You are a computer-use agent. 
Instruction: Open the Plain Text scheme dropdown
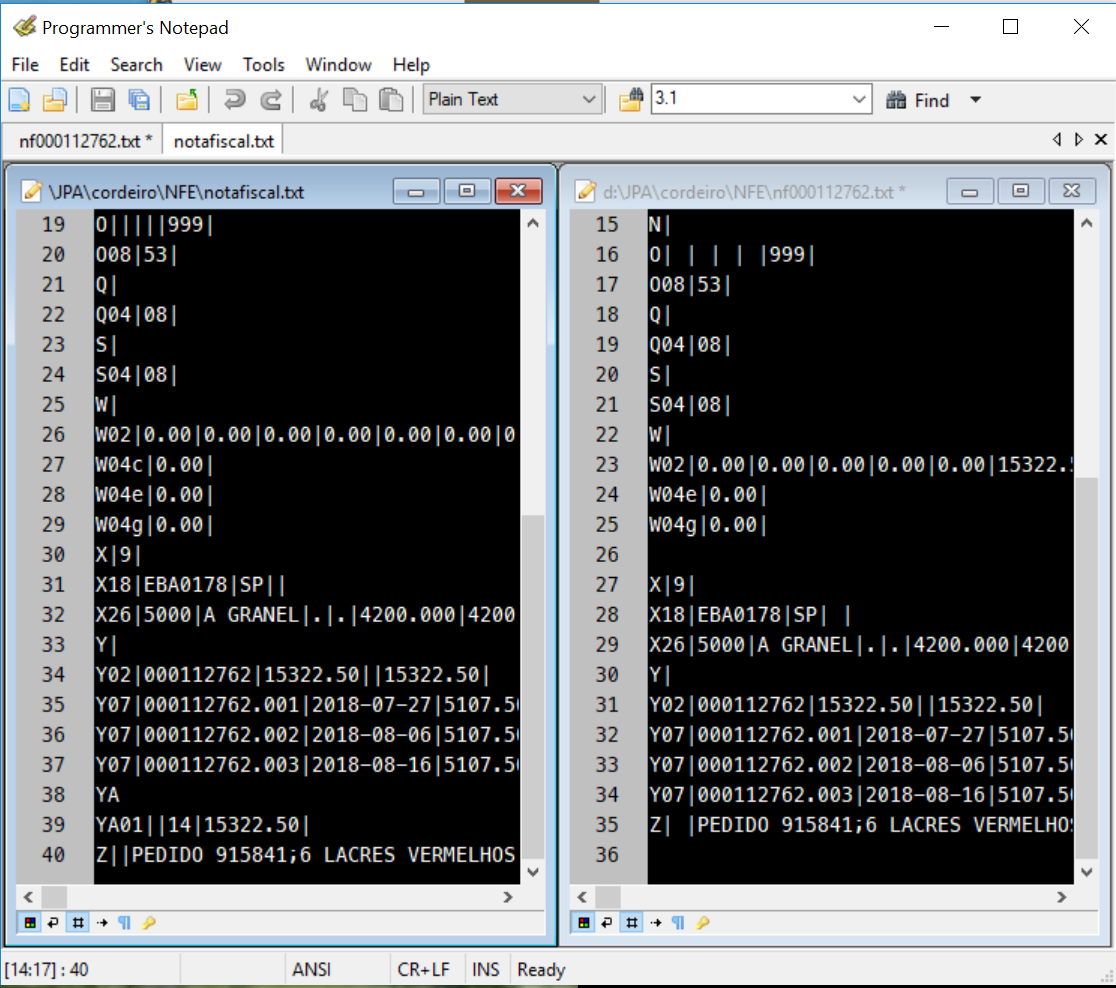[588, 100]
